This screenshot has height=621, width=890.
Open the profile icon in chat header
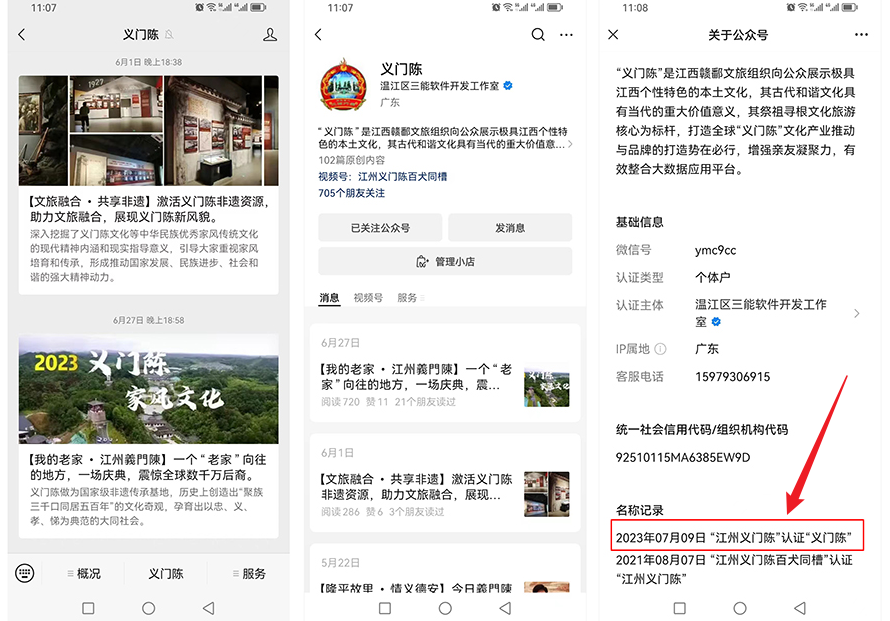click(270, 35)
